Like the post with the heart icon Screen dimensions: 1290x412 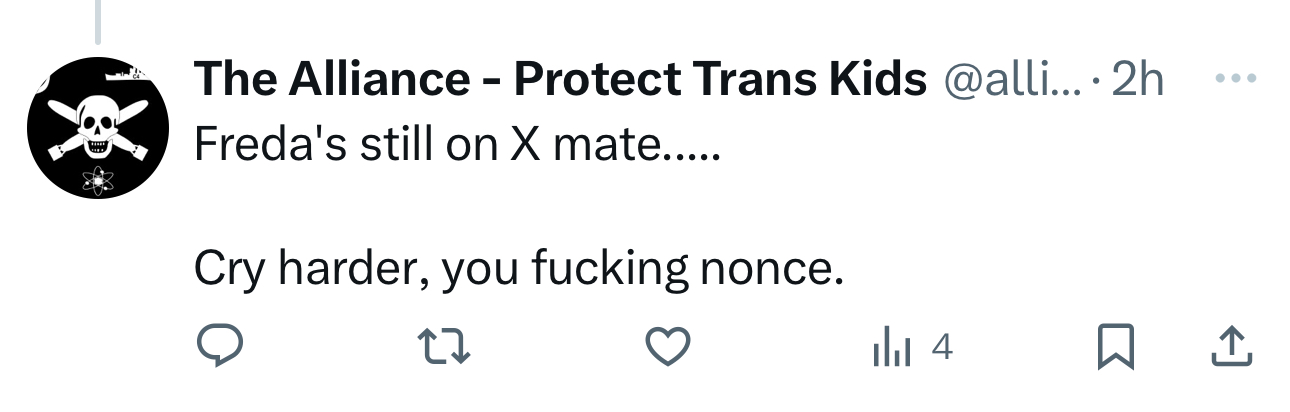pos(667,346)
